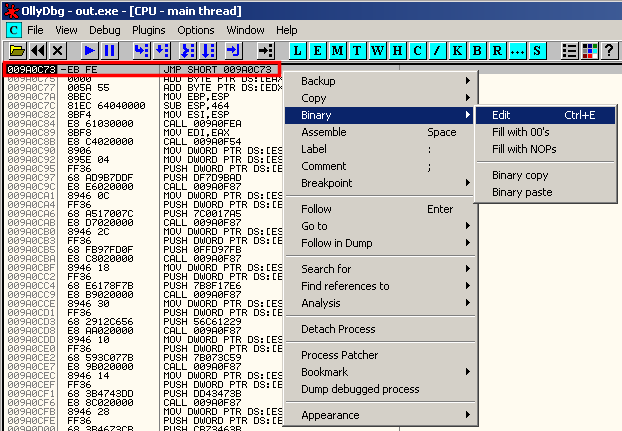The image size is (622, 431).
Task: Restart the program with the rewind icon
Action: (x=38, y=50)
